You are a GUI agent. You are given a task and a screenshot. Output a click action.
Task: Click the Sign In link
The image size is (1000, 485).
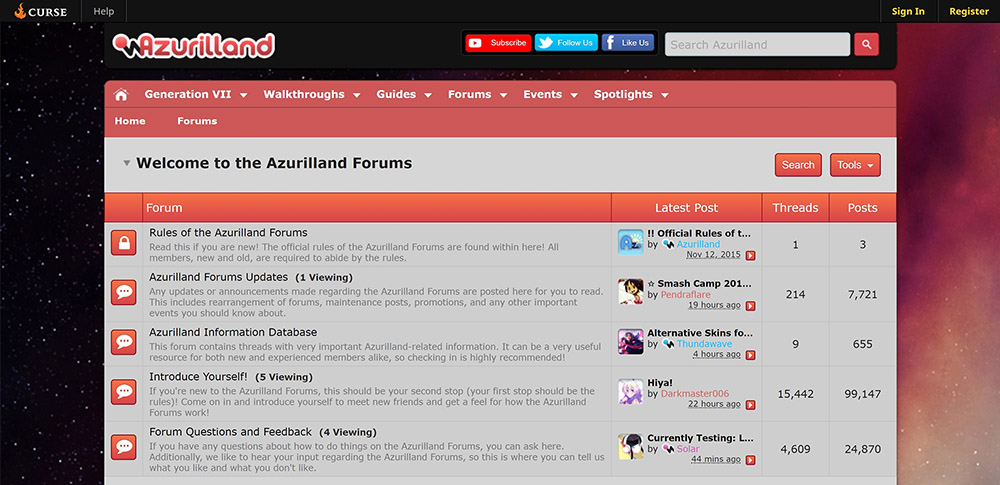908,11
